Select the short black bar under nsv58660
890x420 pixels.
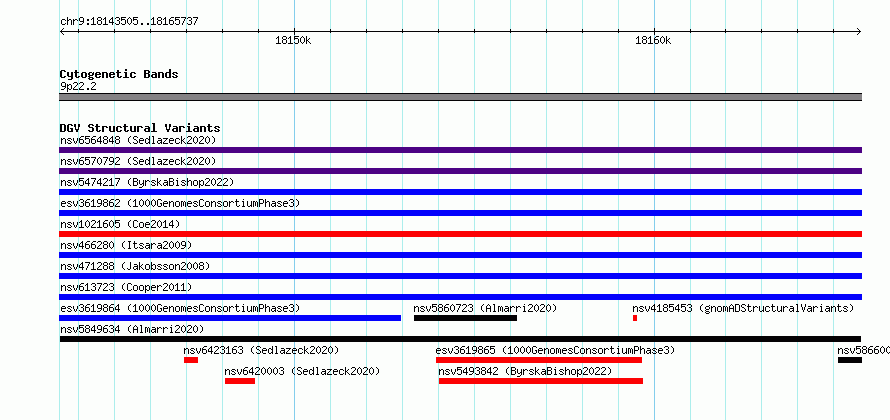click(850, 360)
